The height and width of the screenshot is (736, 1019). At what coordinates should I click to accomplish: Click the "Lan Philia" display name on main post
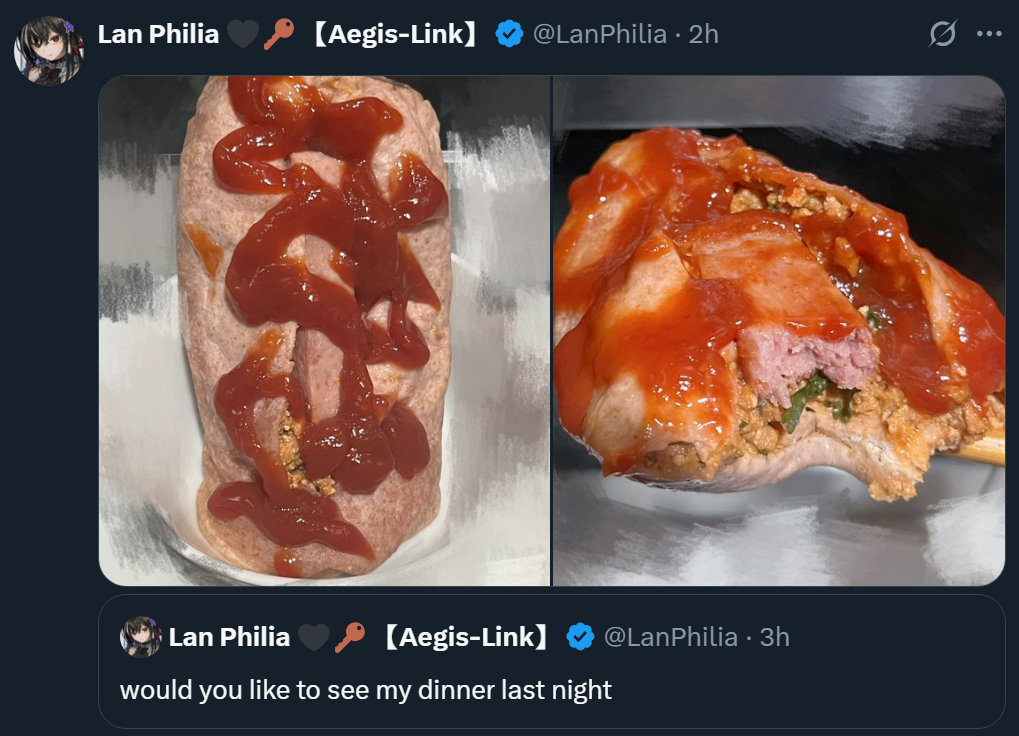click(158, 34)
